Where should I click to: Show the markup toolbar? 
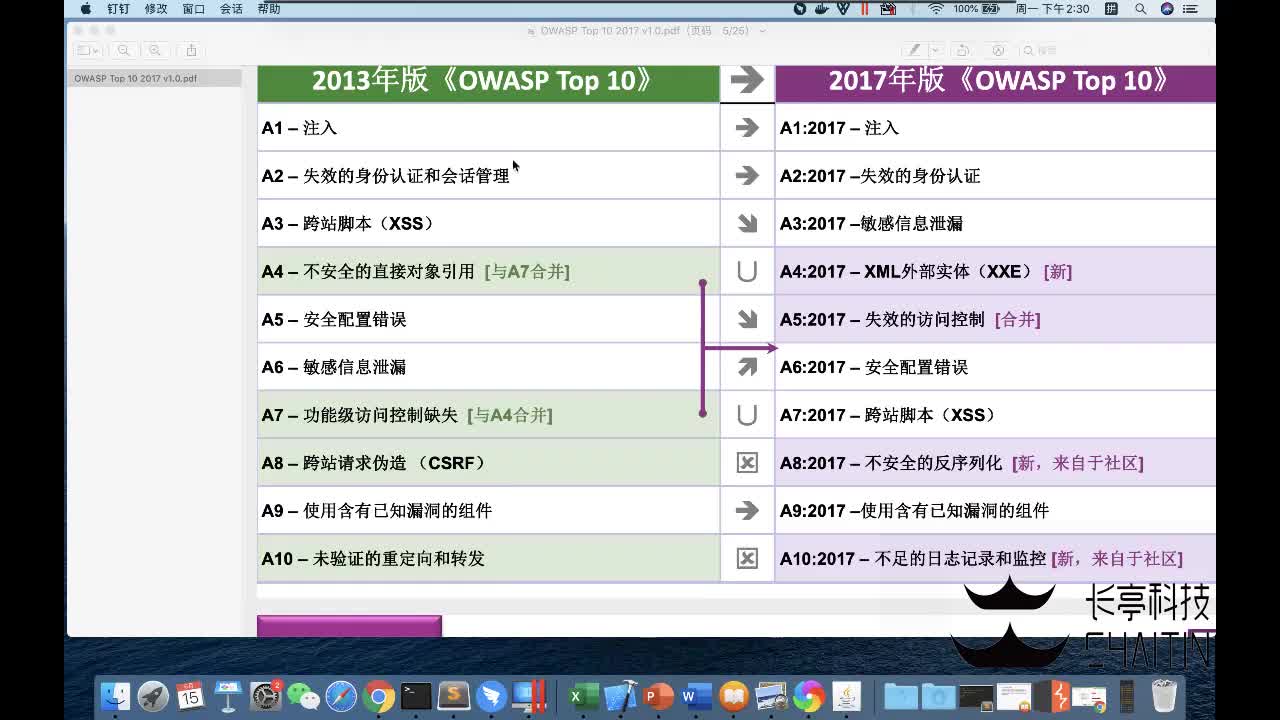click(x=997, y=50)
